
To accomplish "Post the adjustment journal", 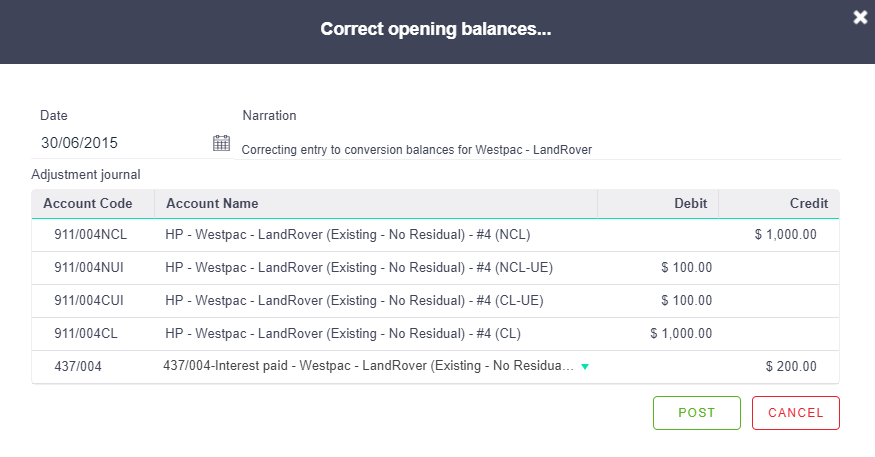I will point(696,413).
